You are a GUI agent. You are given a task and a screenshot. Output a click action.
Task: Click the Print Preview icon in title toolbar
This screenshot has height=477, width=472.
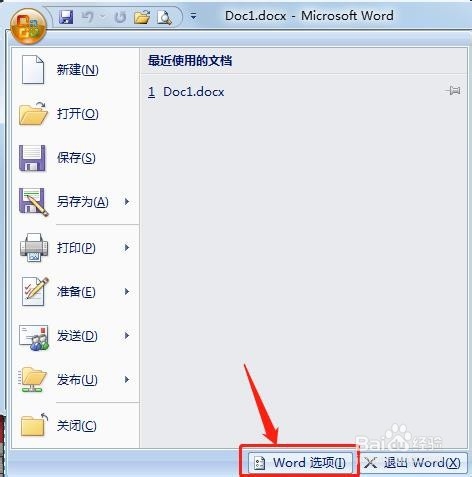[164, 17]
